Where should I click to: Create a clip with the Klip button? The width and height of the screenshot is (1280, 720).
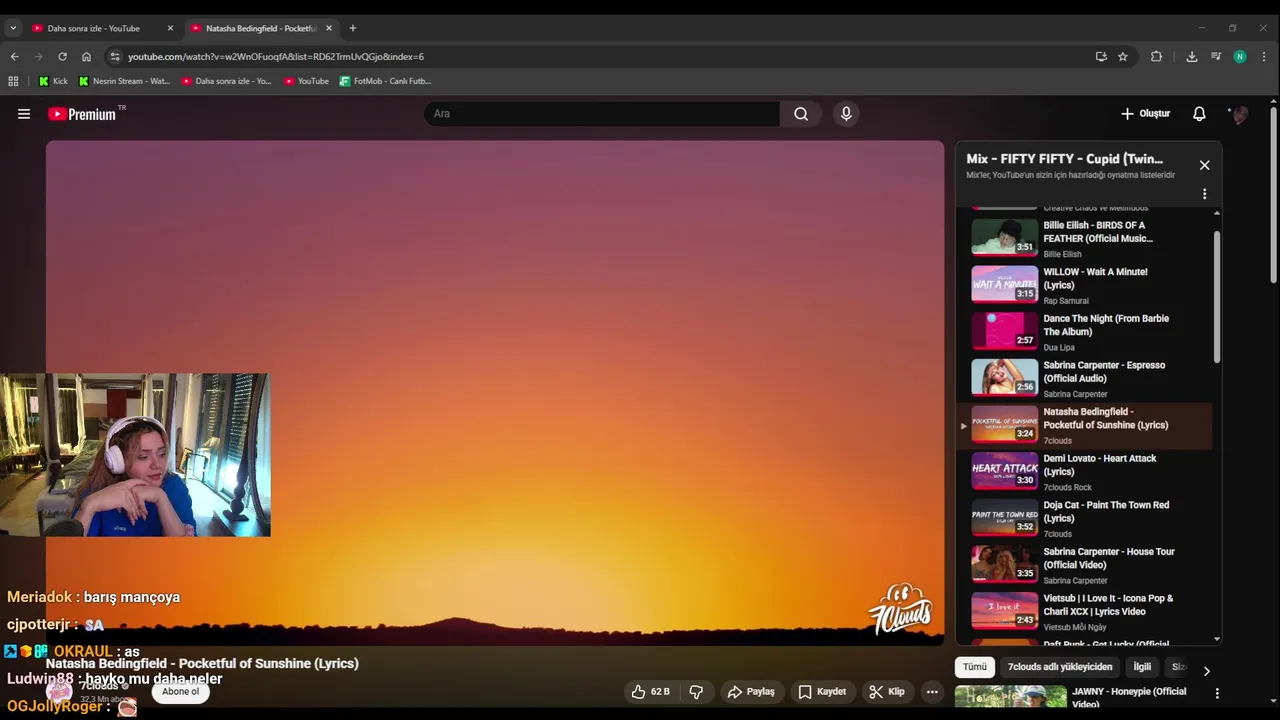[x=887, y=691]
